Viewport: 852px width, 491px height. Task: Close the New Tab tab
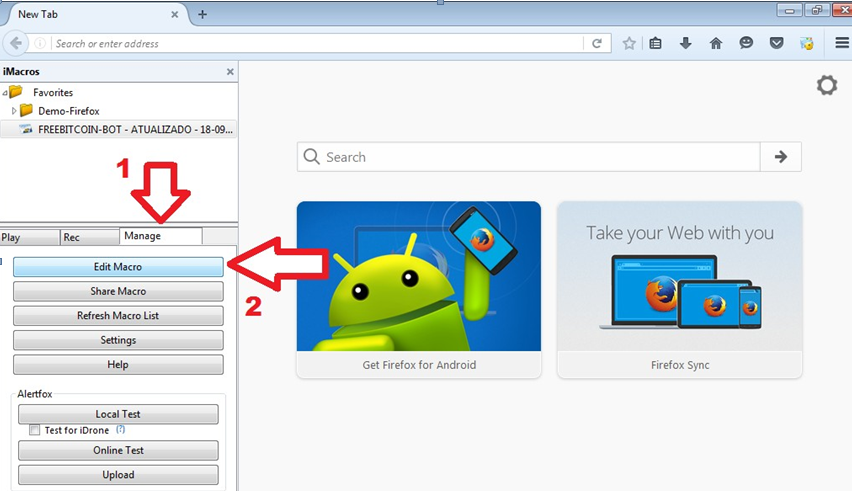click(174, 15)
